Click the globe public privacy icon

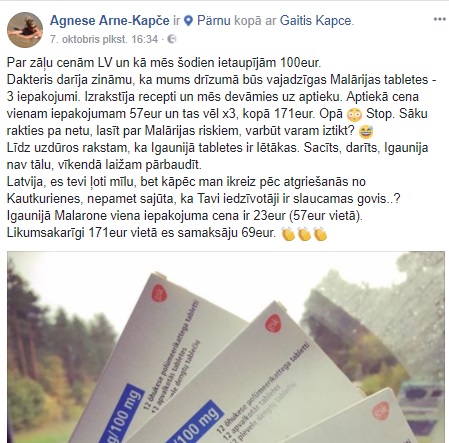tap(171, 39)
